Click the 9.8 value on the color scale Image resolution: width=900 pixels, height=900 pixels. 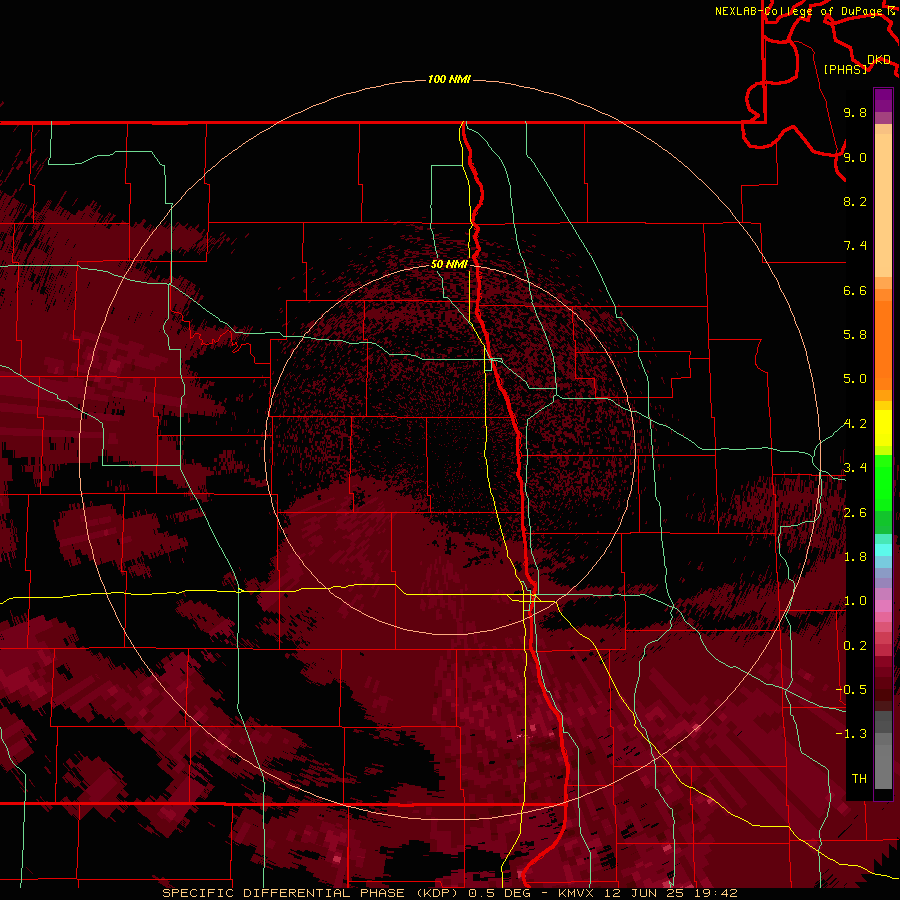click(855, 113)
